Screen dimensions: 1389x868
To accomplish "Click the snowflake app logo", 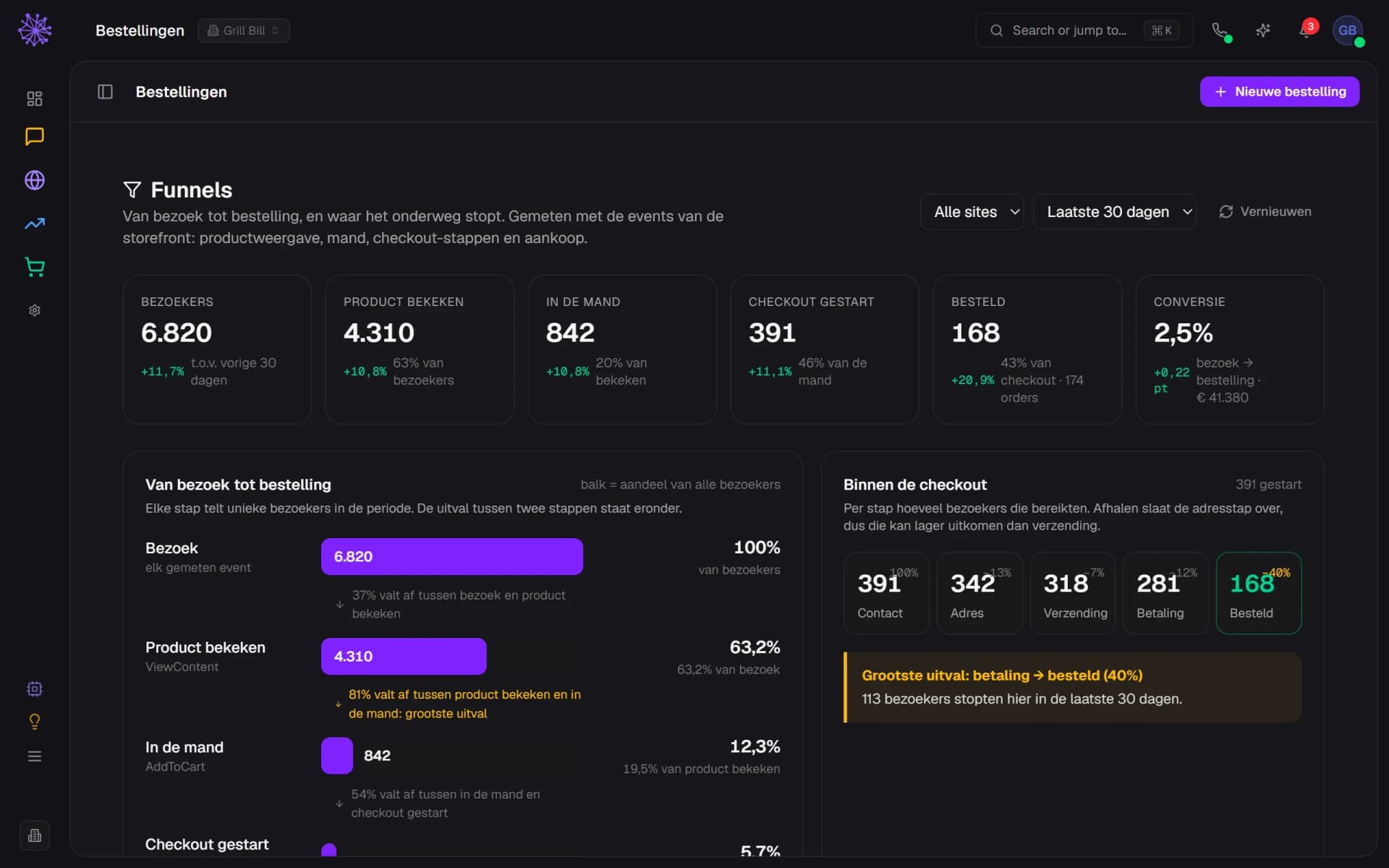I will tap(35, 30).
